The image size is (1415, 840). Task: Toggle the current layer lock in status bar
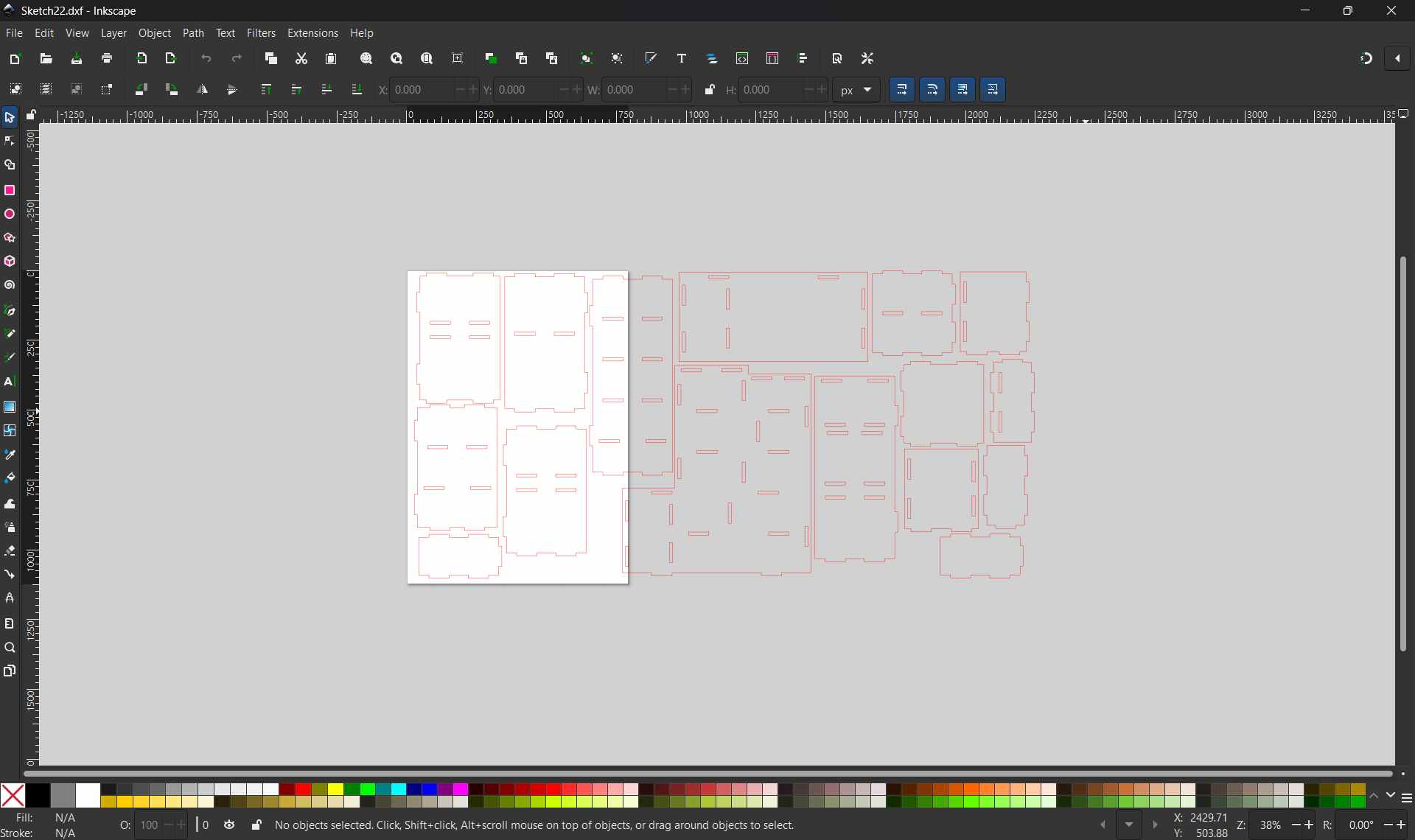[256, 825]
